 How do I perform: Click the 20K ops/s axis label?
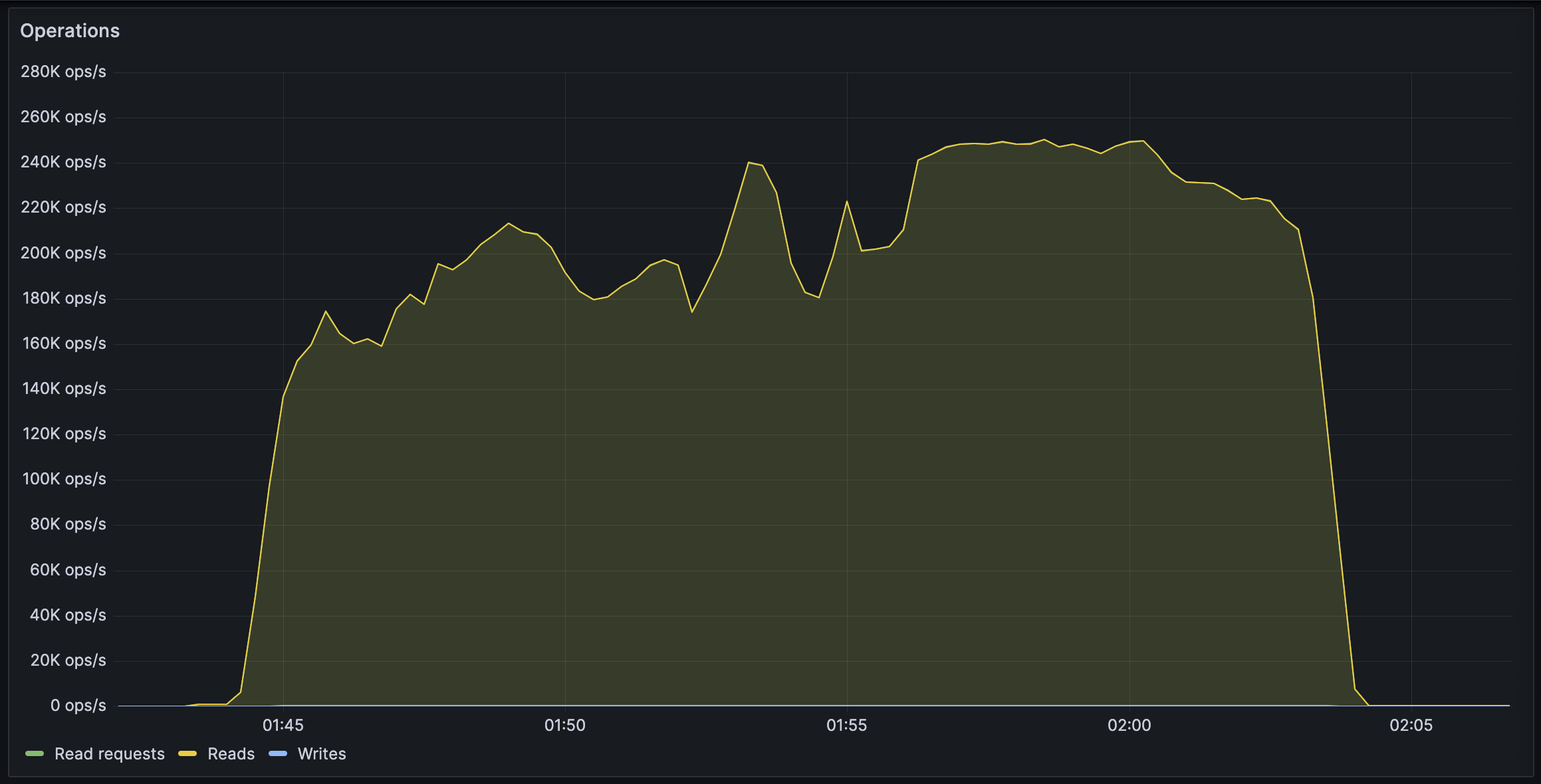pos(68,660)
